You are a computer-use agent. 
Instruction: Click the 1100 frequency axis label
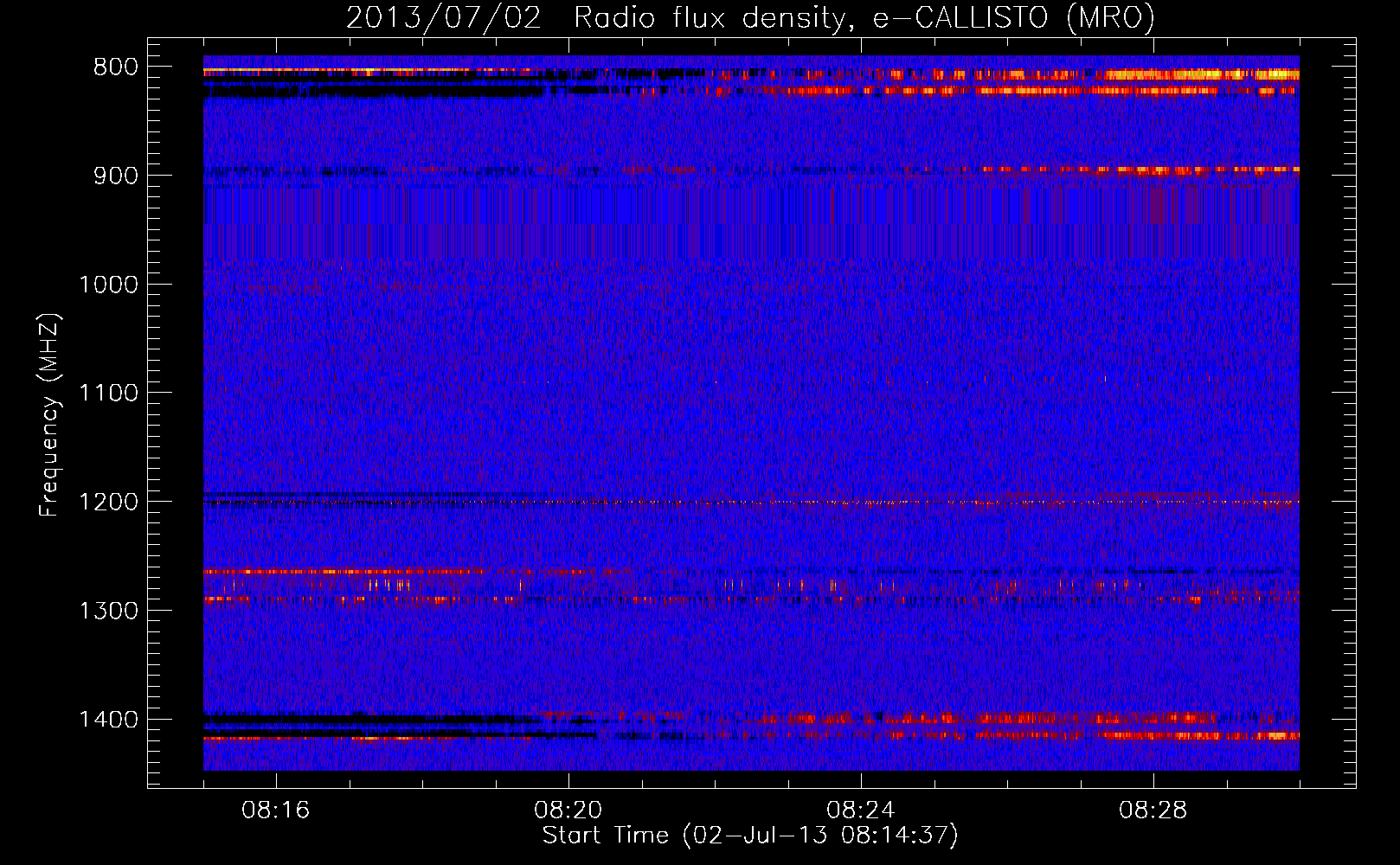click(108, 394)
